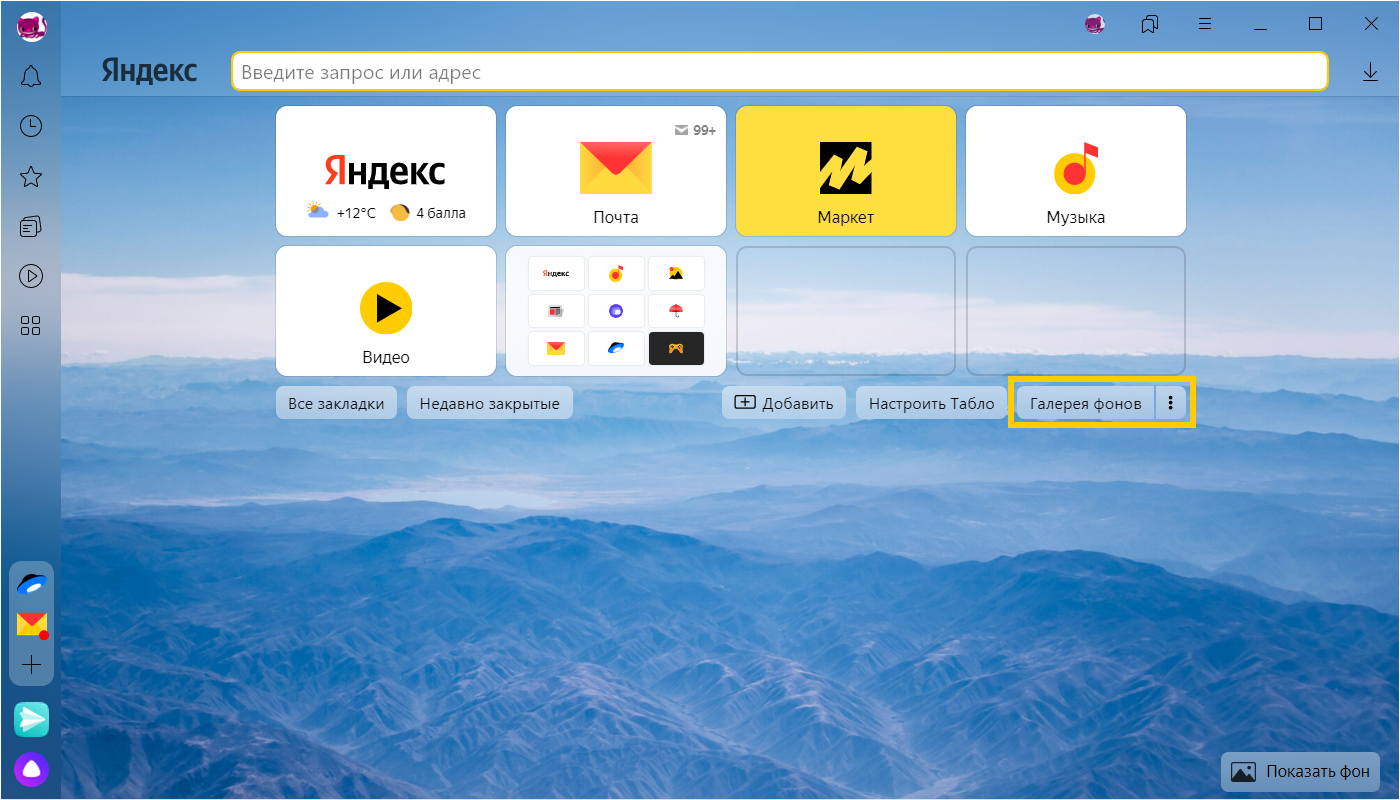
Task: Open the Видео tile
Action: click(x=386, y=311)
